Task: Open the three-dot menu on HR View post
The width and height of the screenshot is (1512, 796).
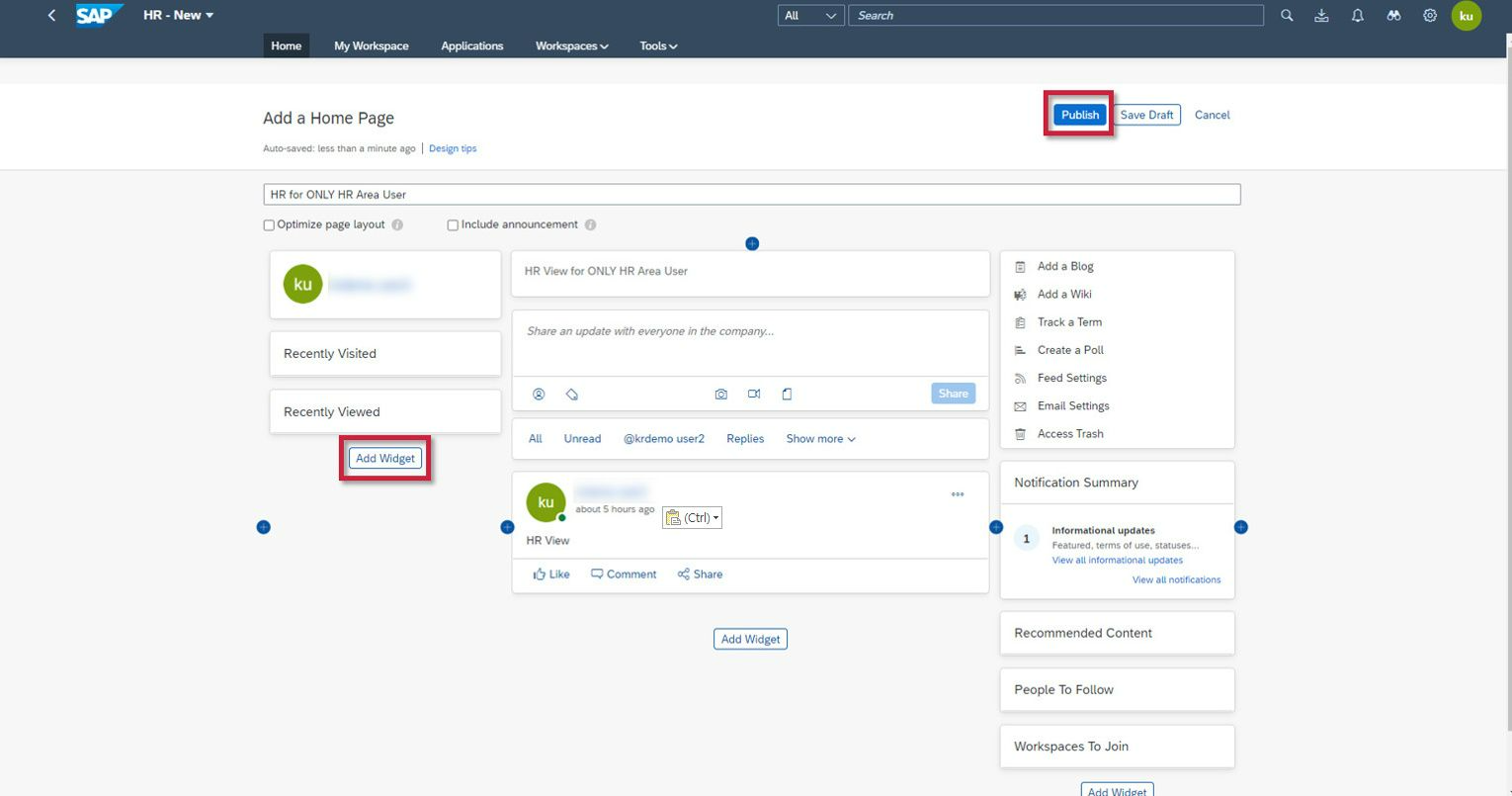Action: pos(958,494)
